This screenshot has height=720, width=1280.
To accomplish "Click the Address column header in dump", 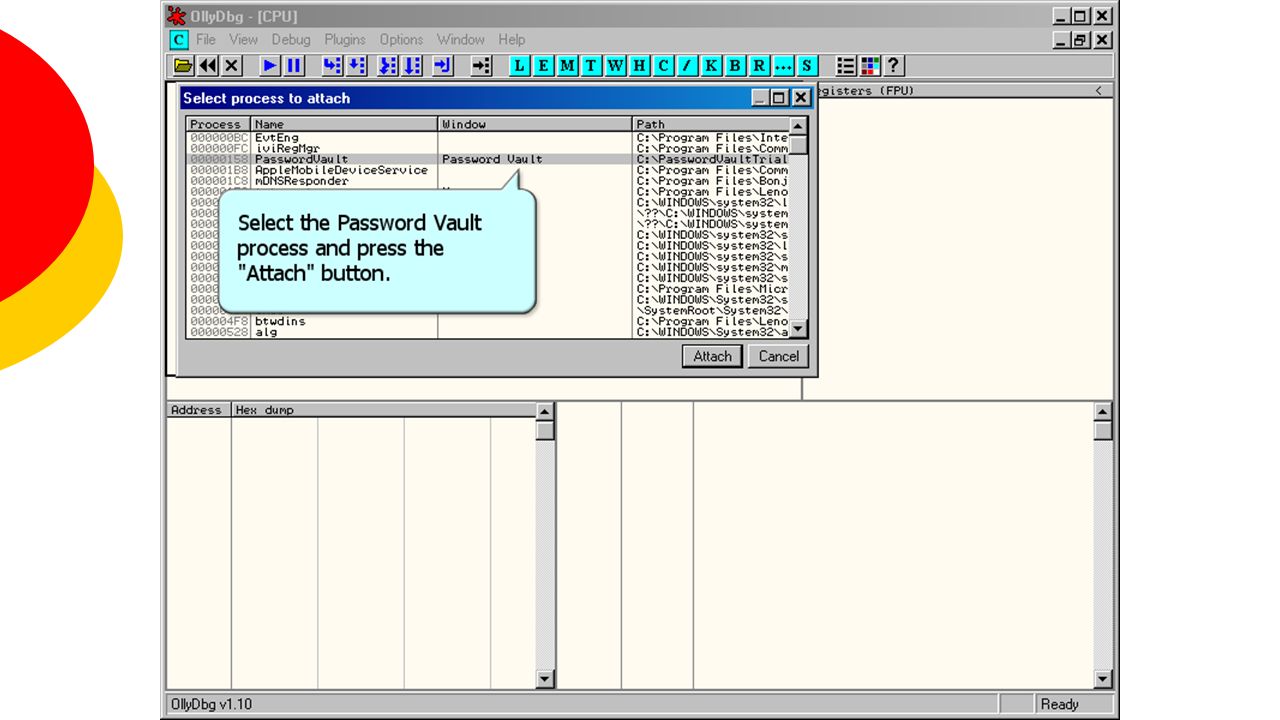I will pos(198,410).
